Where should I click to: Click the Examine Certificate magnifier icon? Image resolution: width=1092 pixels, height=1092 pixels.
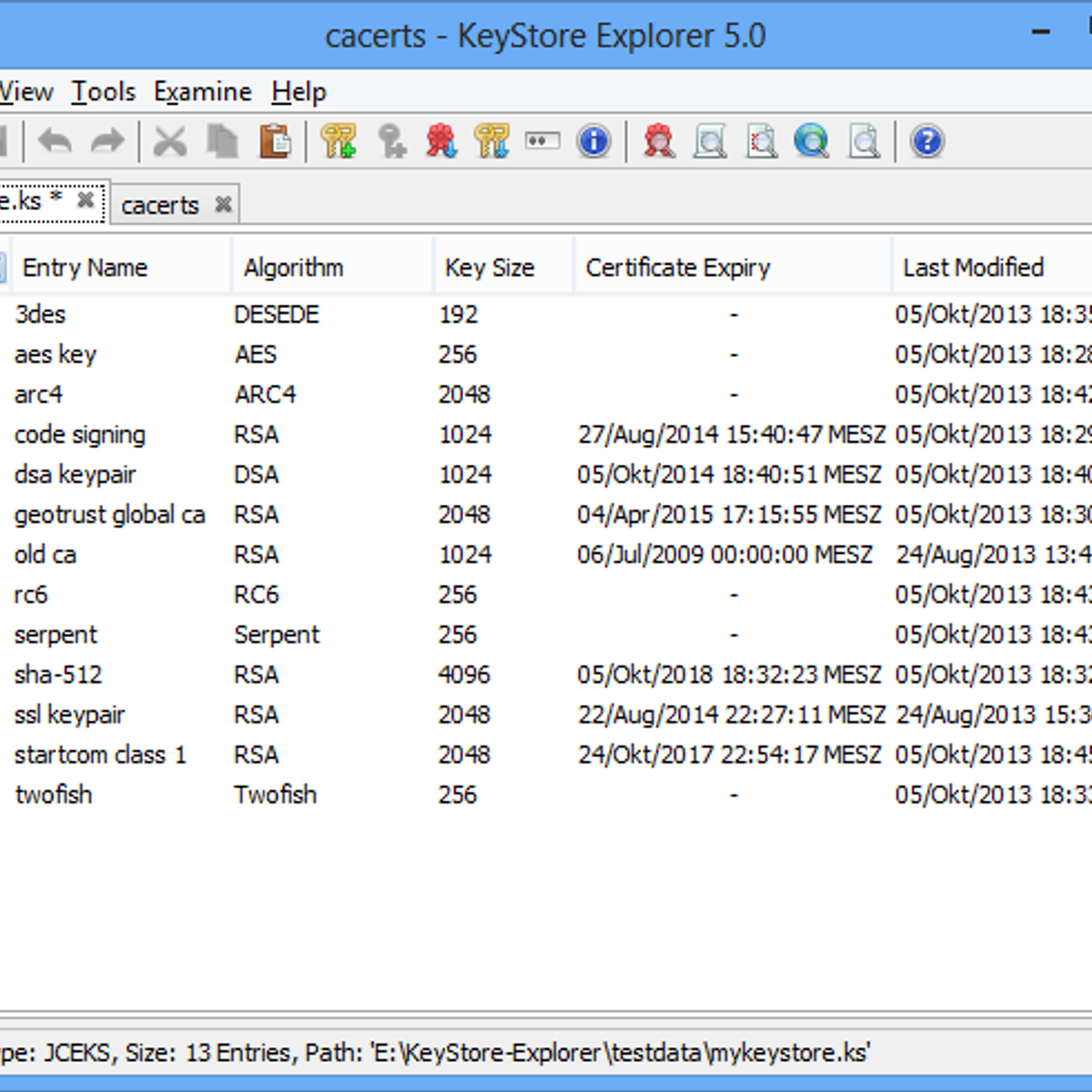coord(659,141)
